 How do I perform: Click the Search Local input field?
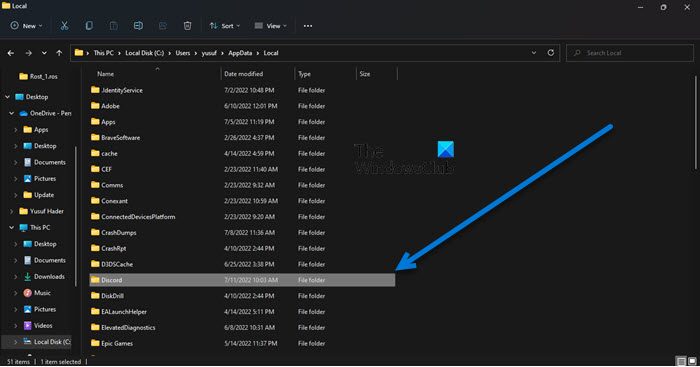[x=630, y=53]
